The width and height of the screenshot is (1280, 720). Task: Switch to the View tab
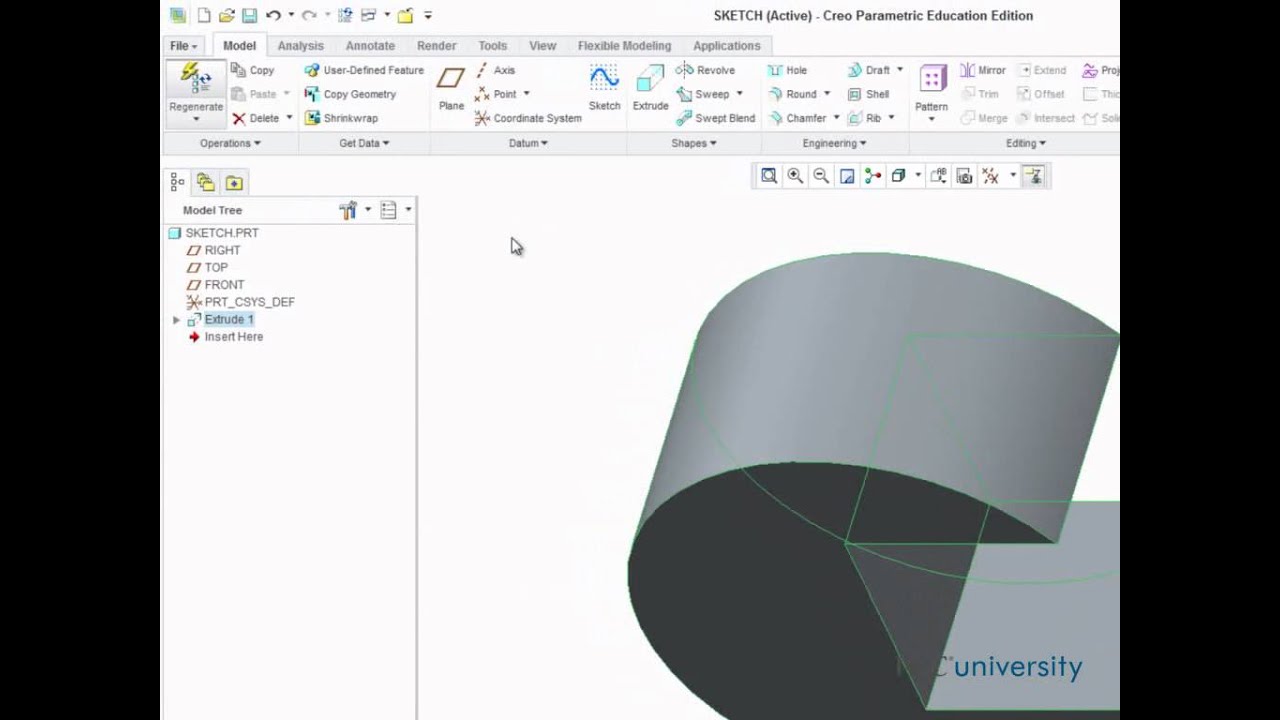point(542,46)
